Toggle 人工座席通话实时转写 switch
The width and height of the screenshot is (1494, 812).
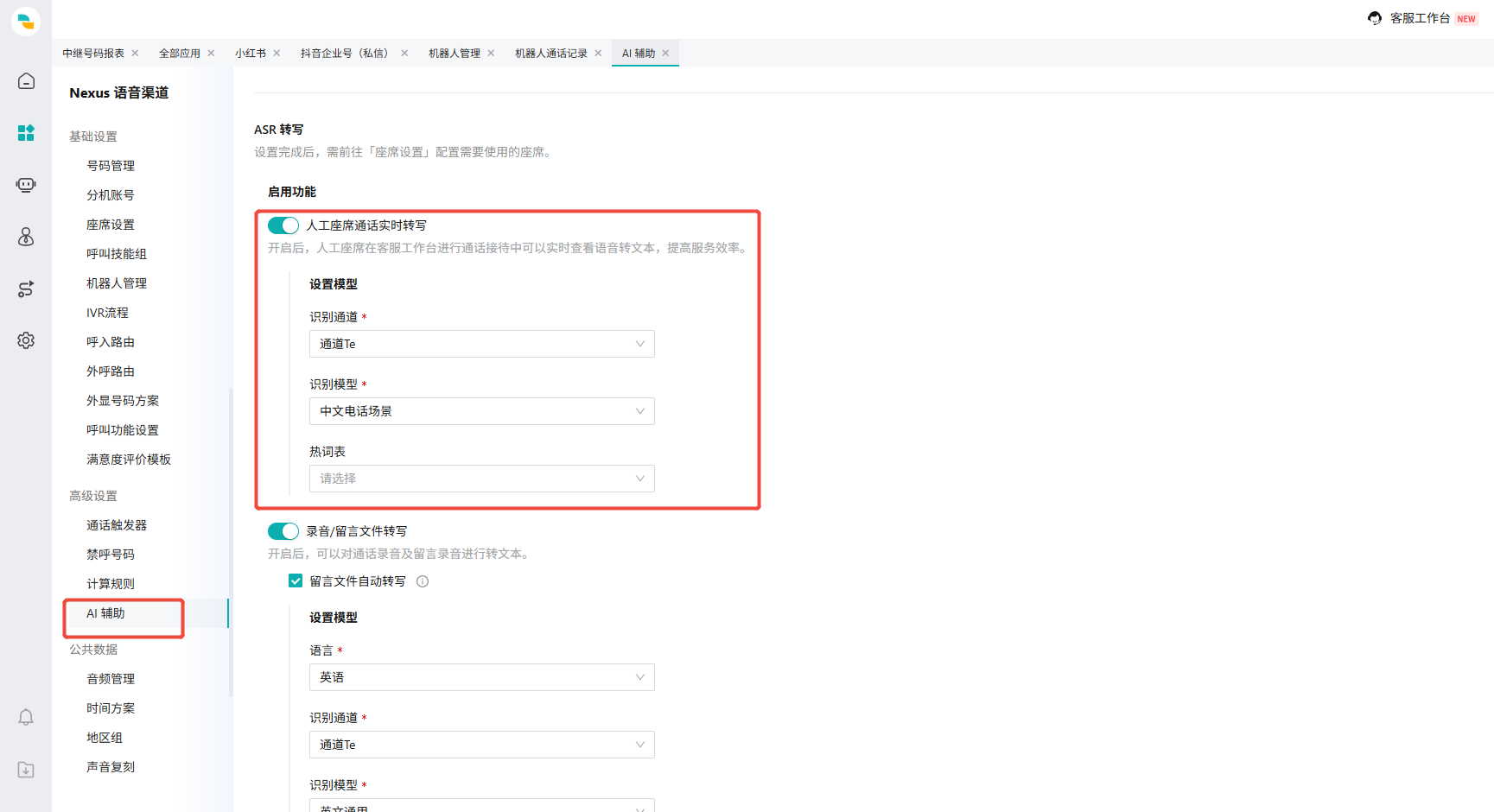[283, 225]
